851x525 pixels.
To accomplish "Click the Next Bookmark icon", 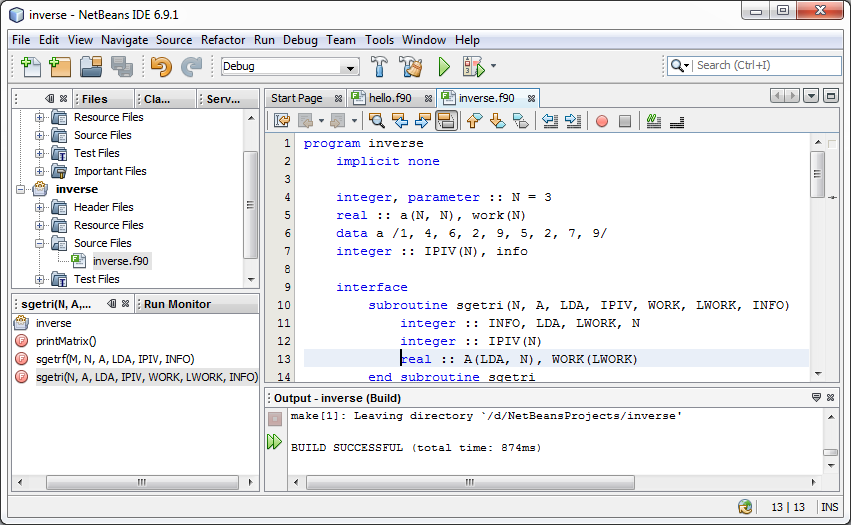I will 497,121.
